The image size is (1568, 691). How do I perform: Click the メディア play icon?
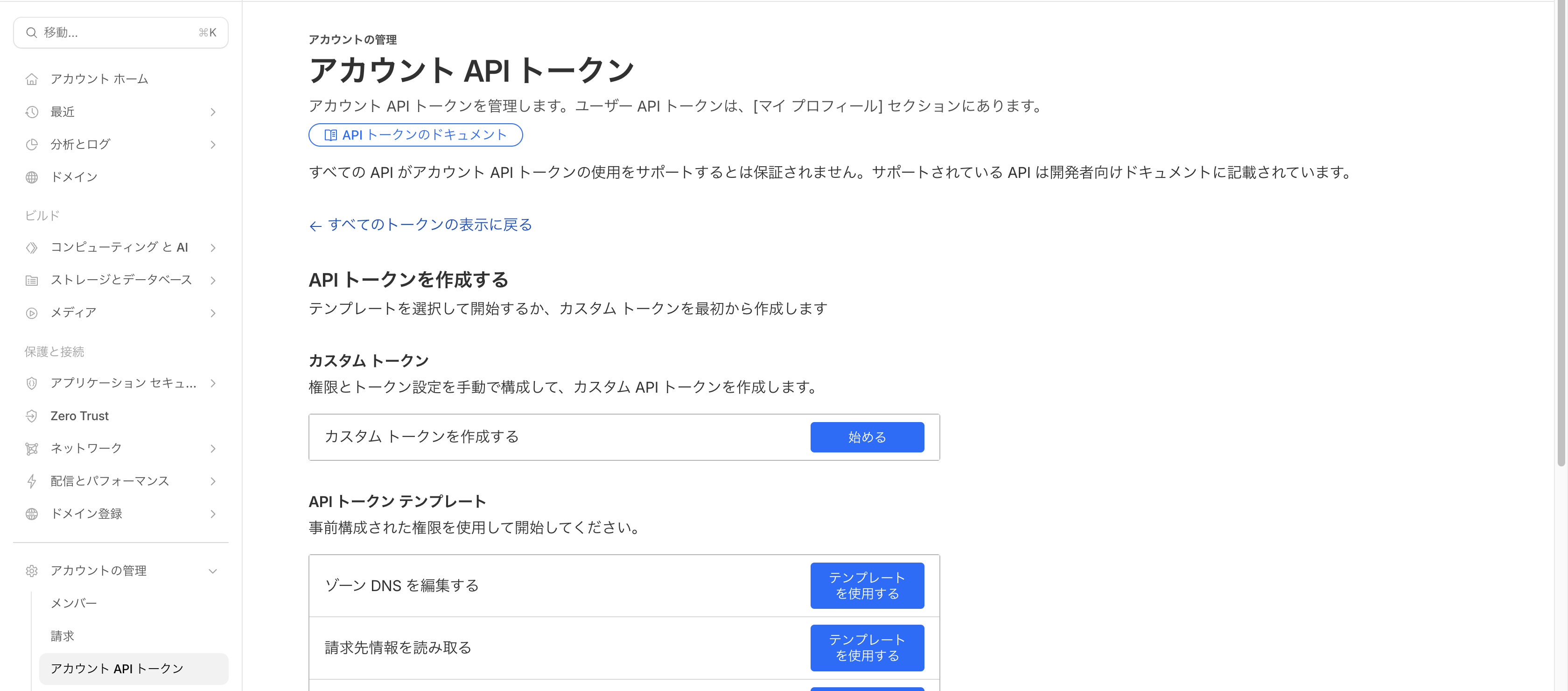click(32, 312)
